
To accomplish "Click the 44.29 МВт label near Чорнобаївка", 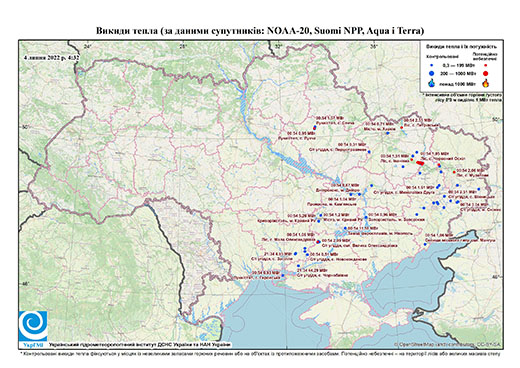I will pos(311,270).
